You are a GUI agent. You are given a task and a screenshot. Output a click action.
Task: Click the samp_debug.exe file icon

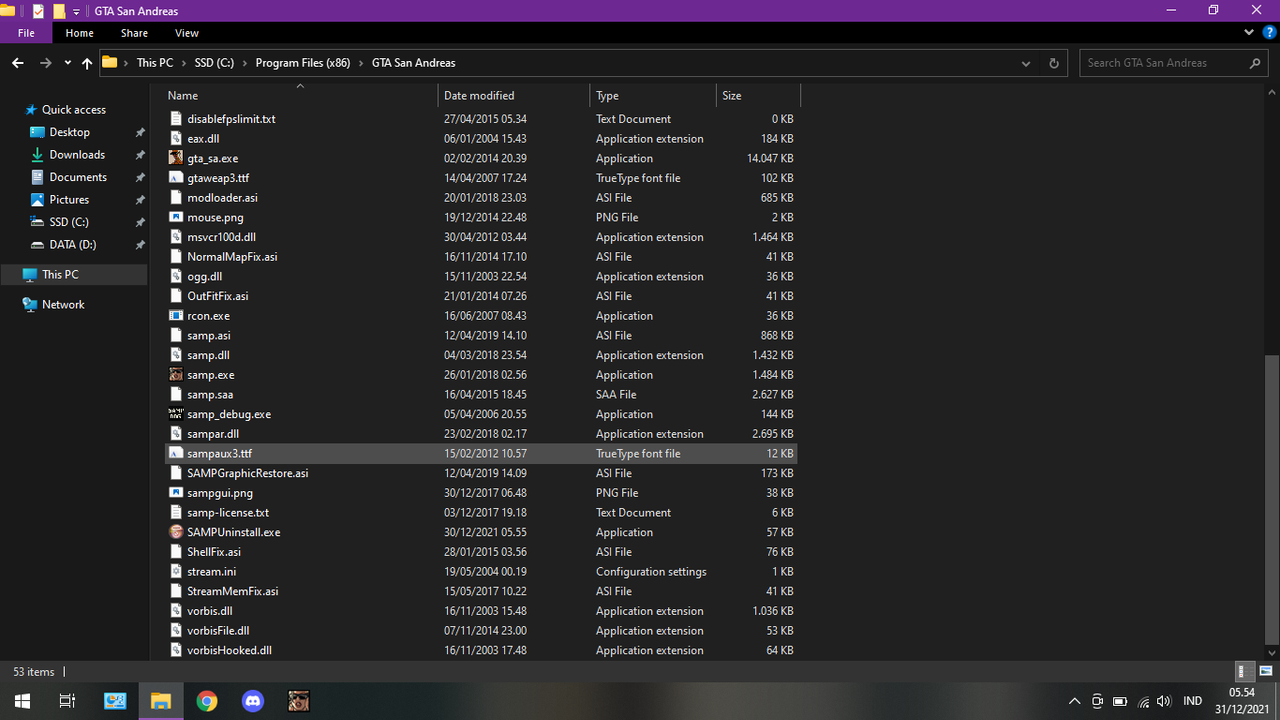point(176,414)
